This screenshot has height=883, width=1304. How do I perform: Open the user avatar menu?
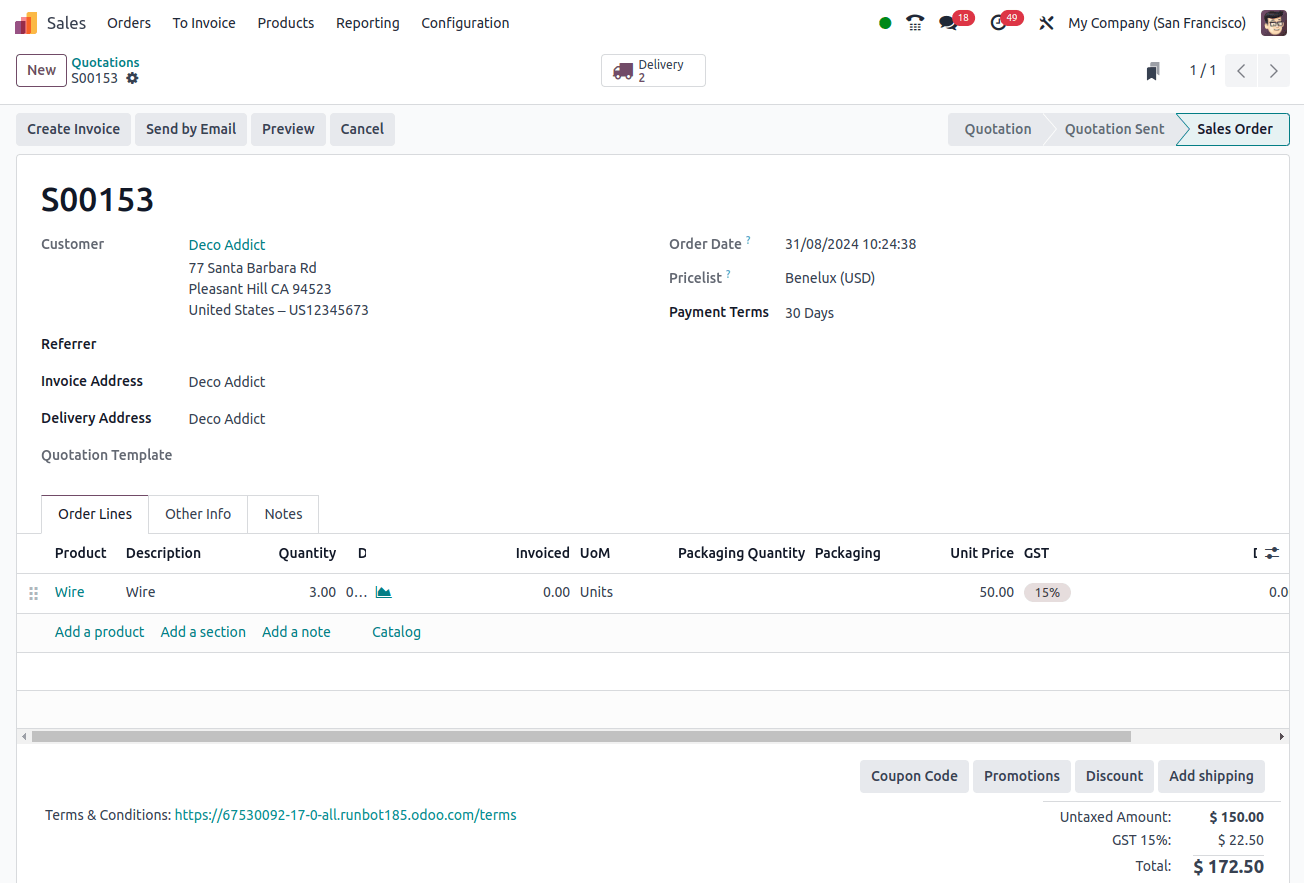pyautogui.click(x=1273, y=23)
